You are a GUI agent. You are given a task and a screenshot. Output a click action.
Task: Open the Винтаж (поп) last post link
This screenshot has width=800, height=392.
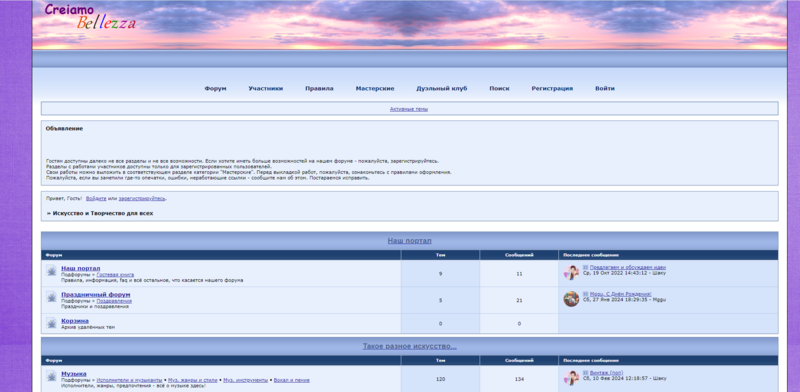click(606, 373)
